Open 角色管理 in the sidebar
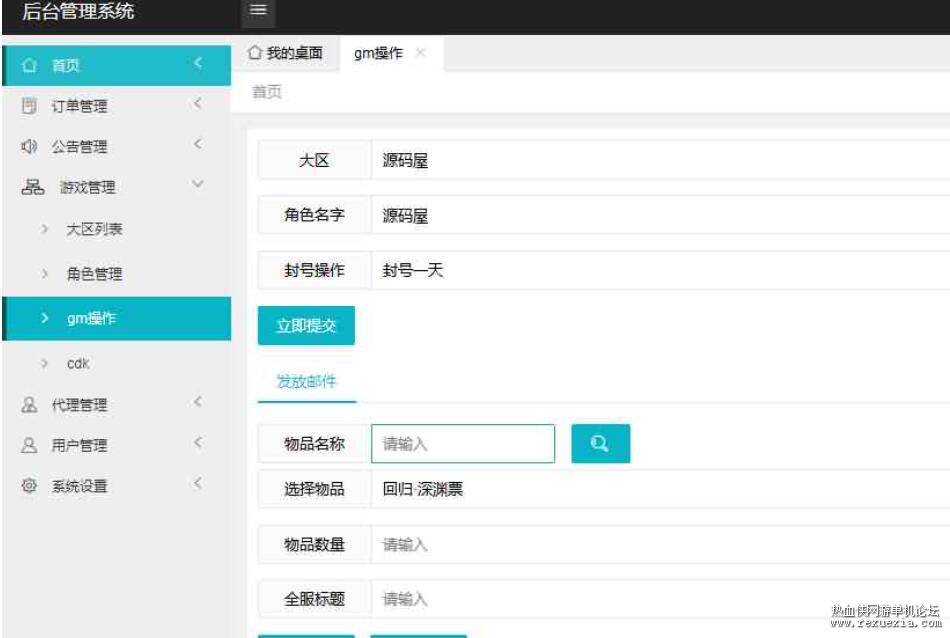The height and width of the screenshot is (638, 950). [95, 274]
